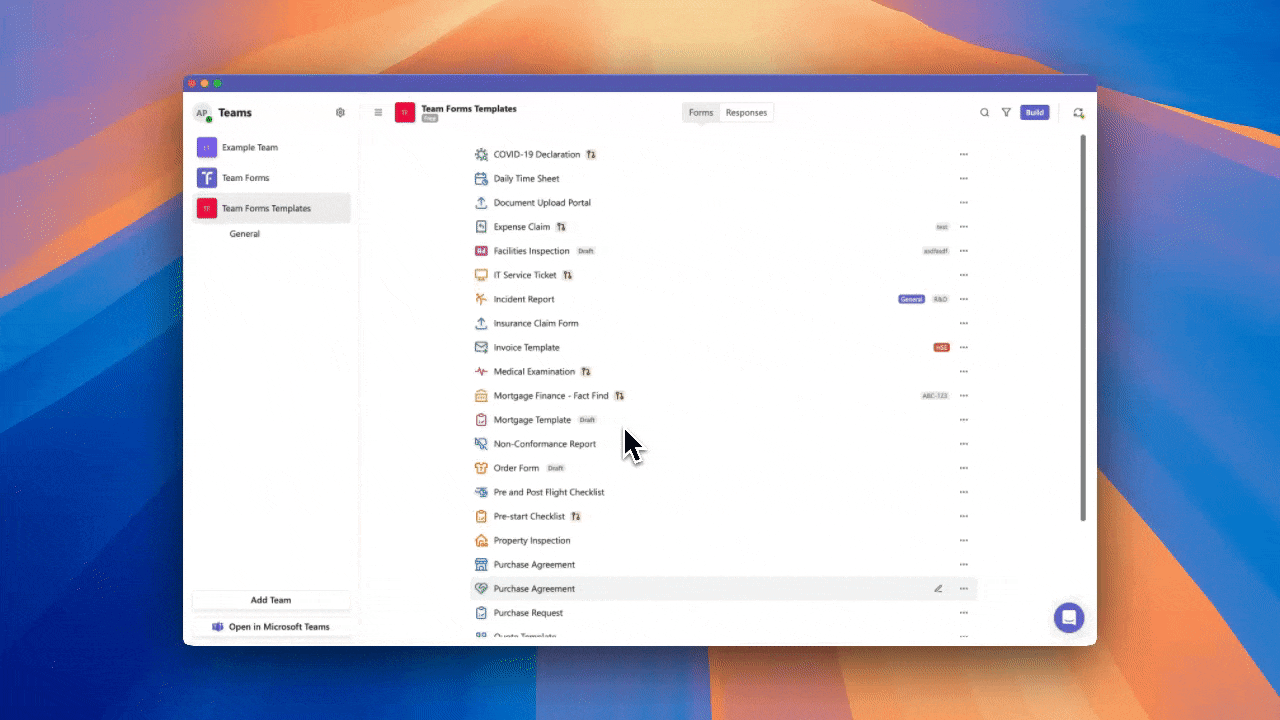Click the asdfasdf tag on Facilities Inspection

point(936,251)
